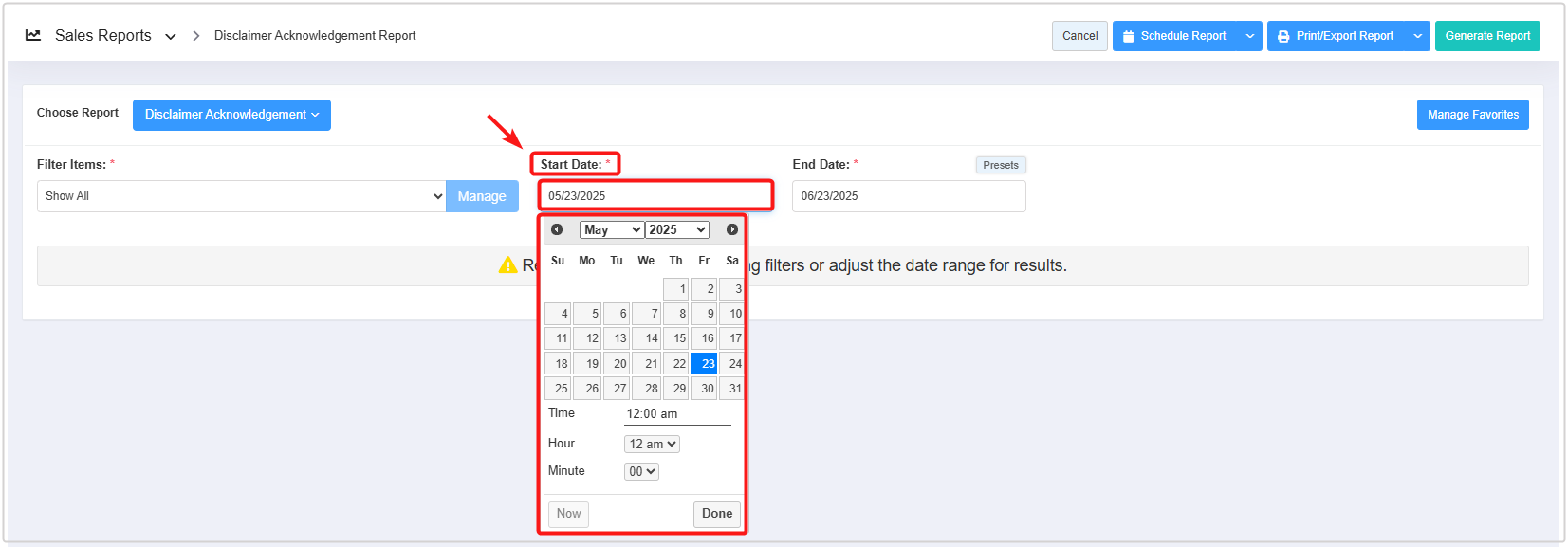Open the year dropdown showing 2025
Viewport: 1568px width, 547px height.
pyautogui.click(x=677, y=229)
